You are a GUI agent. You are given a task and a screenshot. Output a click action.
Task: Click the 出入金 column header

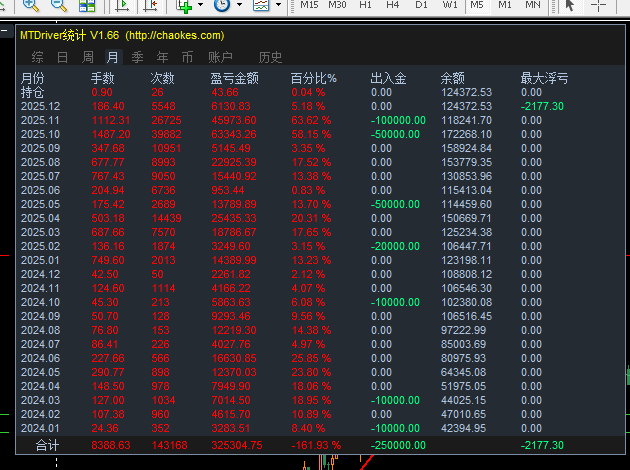coord(388,78)
